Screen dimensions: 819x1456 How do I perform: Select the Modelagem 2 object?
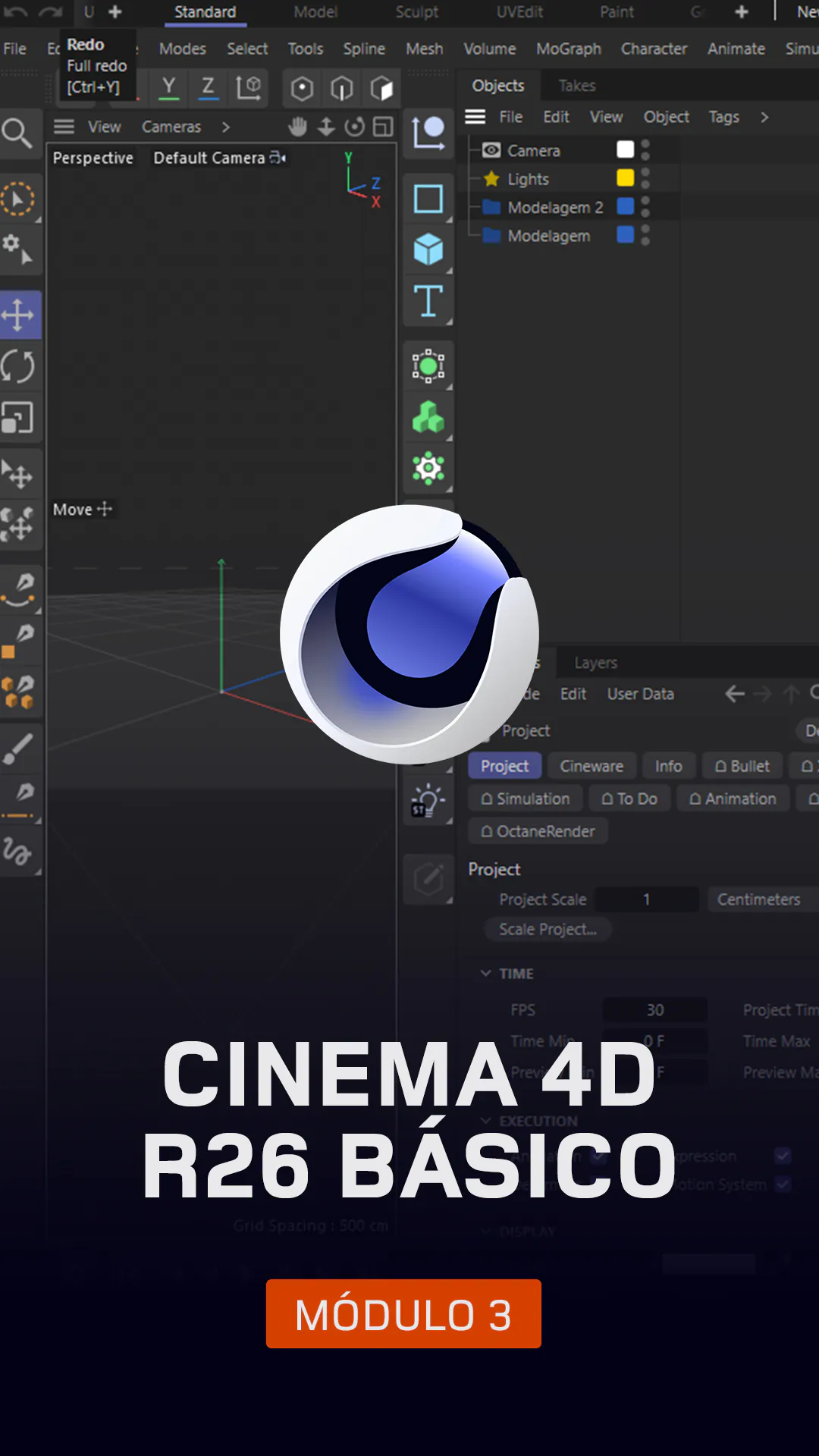[x=555, y=207]
